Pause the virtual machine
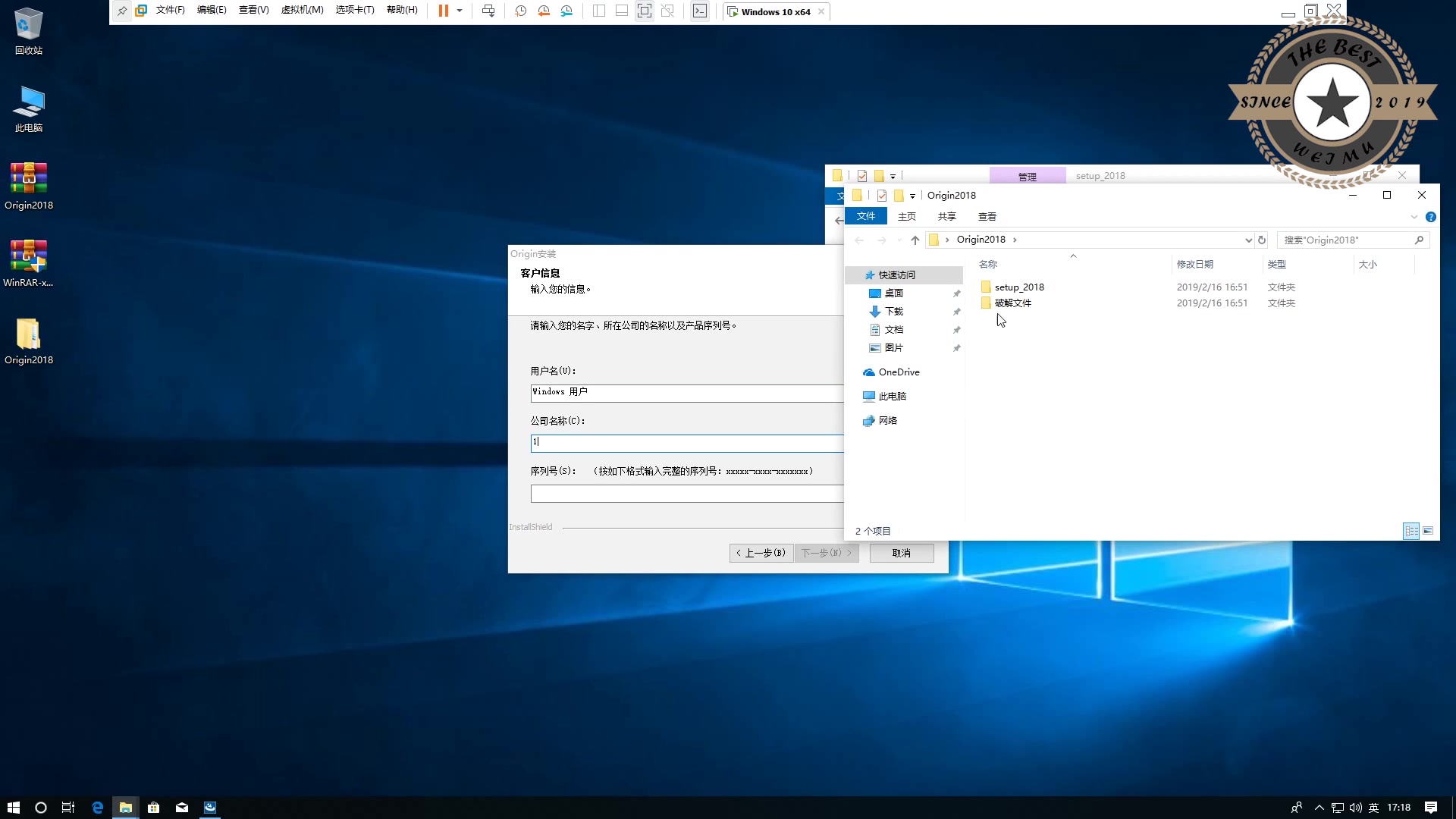Image resolution: width=1456 pixels, height=819 pixels. pos(443,11)
